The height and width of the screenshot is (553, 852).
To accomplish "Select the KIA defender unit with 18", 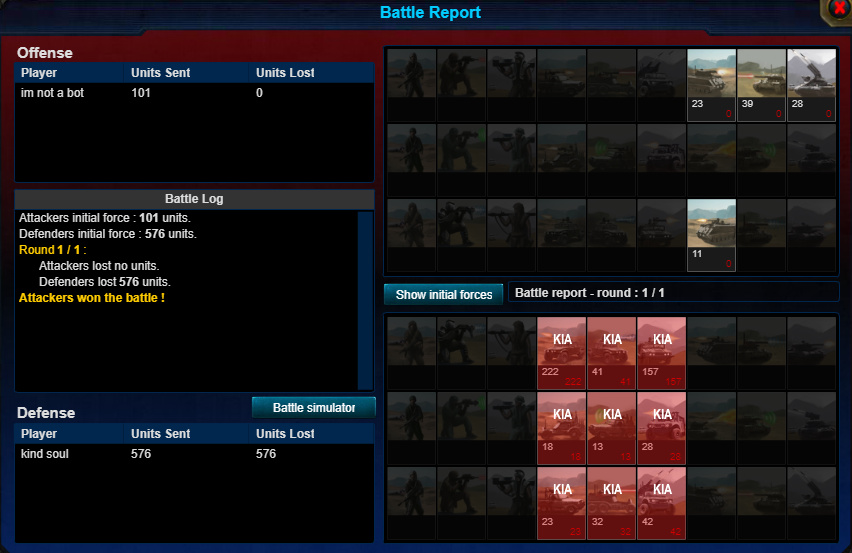I will click(x=561, y=429).
